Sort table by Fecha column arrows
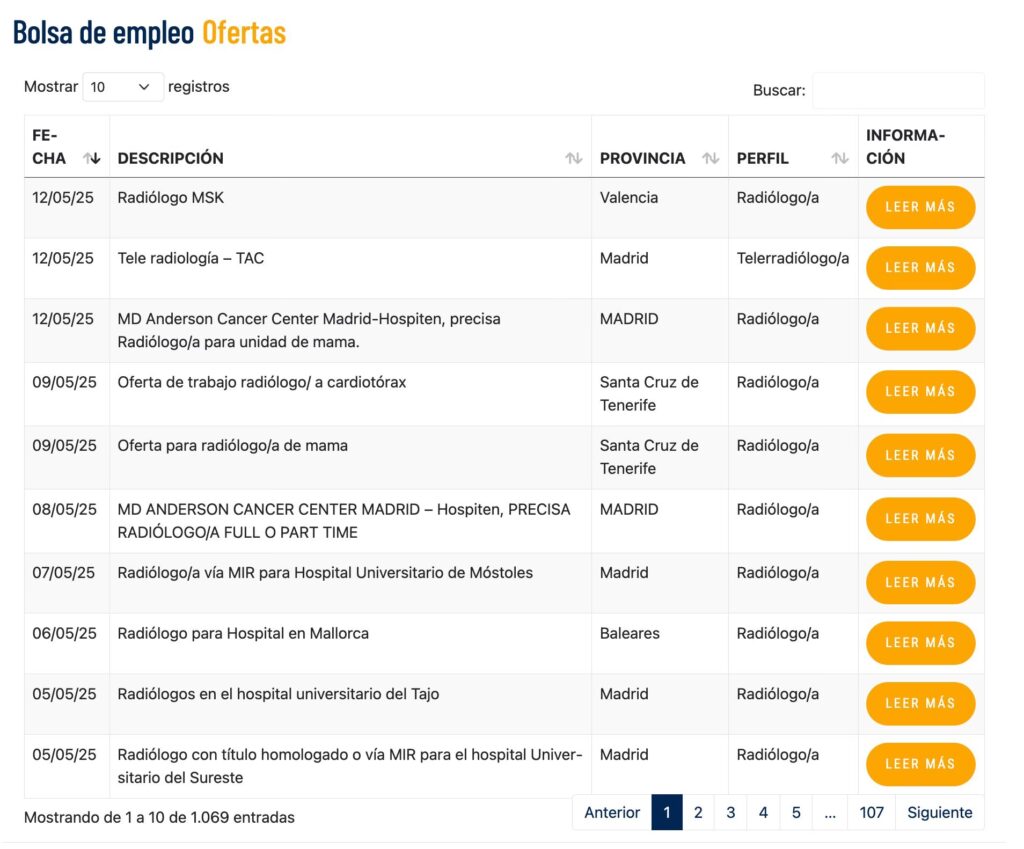This screenshot has width=1024, height=849. tap(92, 158)
